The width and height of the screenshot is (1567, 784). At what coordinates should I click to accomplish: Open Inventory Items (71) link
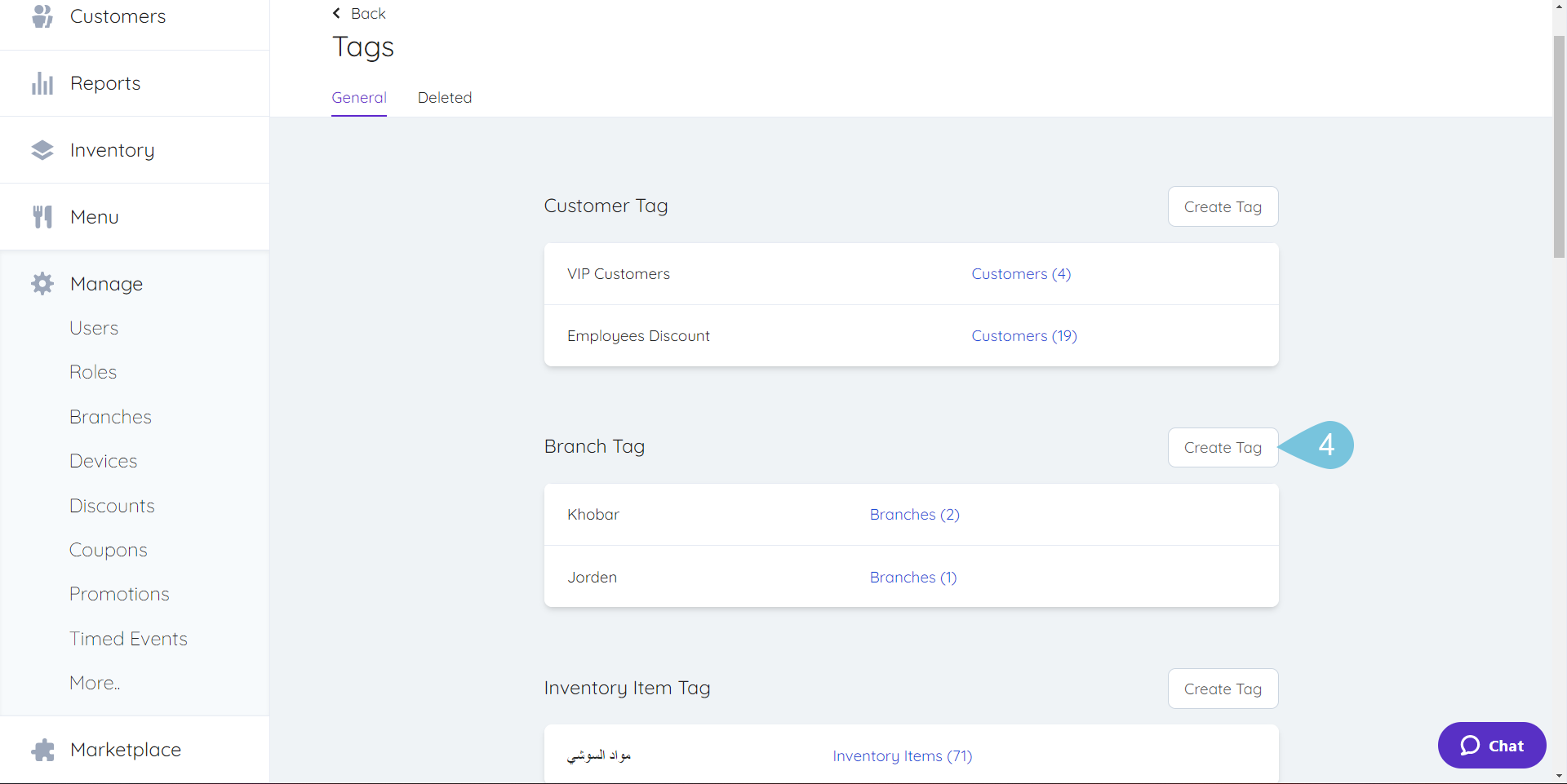click(x=903, y=756)
